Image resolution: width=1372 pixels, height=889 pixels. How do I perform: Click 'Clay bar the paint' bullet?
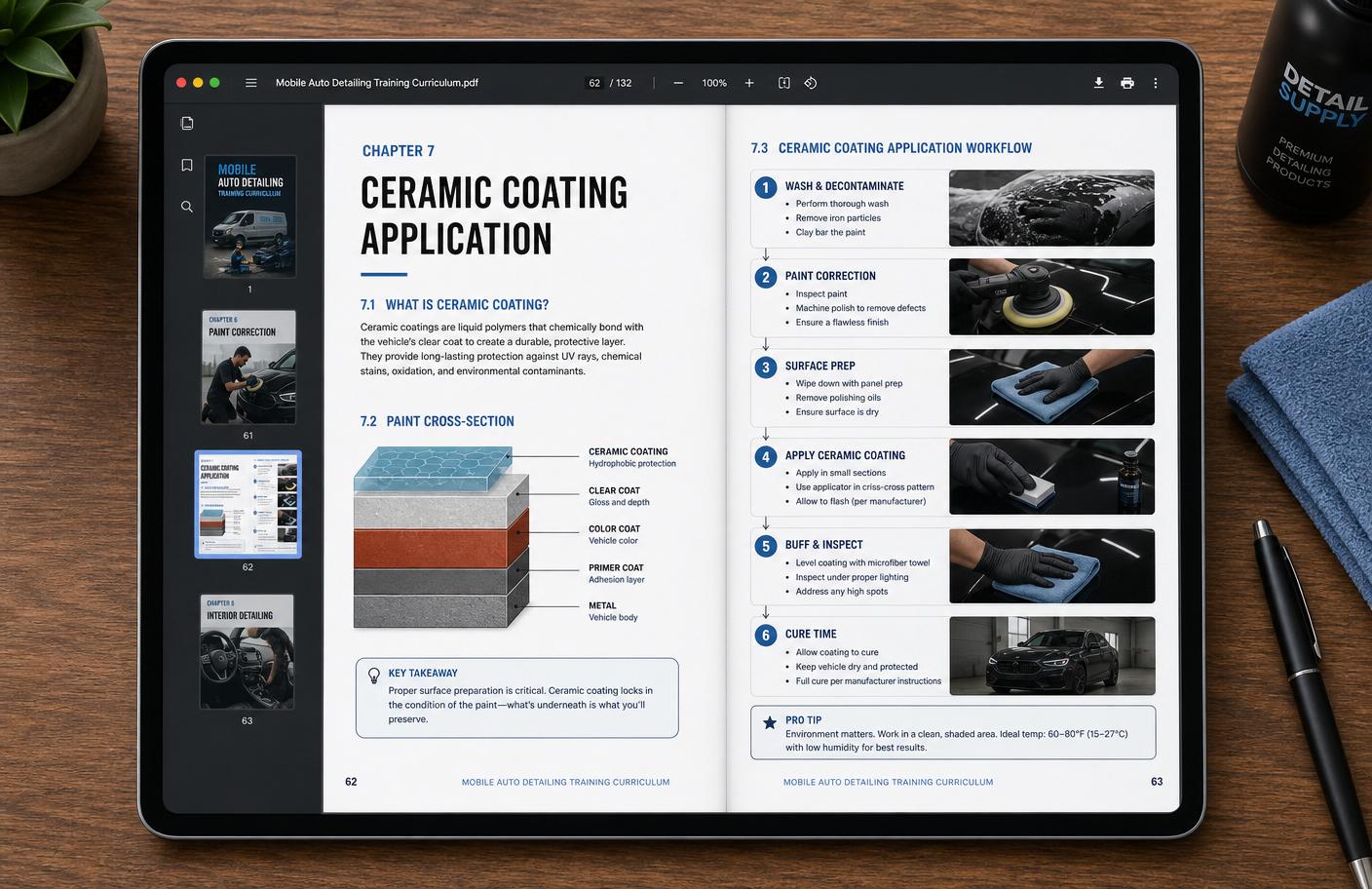[830, 232]
